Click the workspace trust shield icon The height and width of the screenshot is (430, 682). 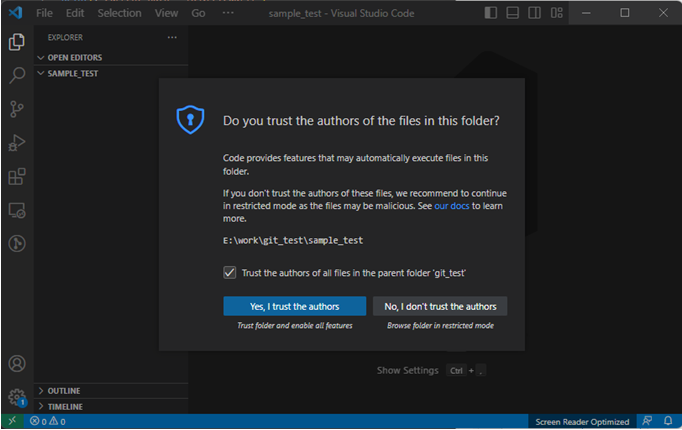click(x=190, y=120)
